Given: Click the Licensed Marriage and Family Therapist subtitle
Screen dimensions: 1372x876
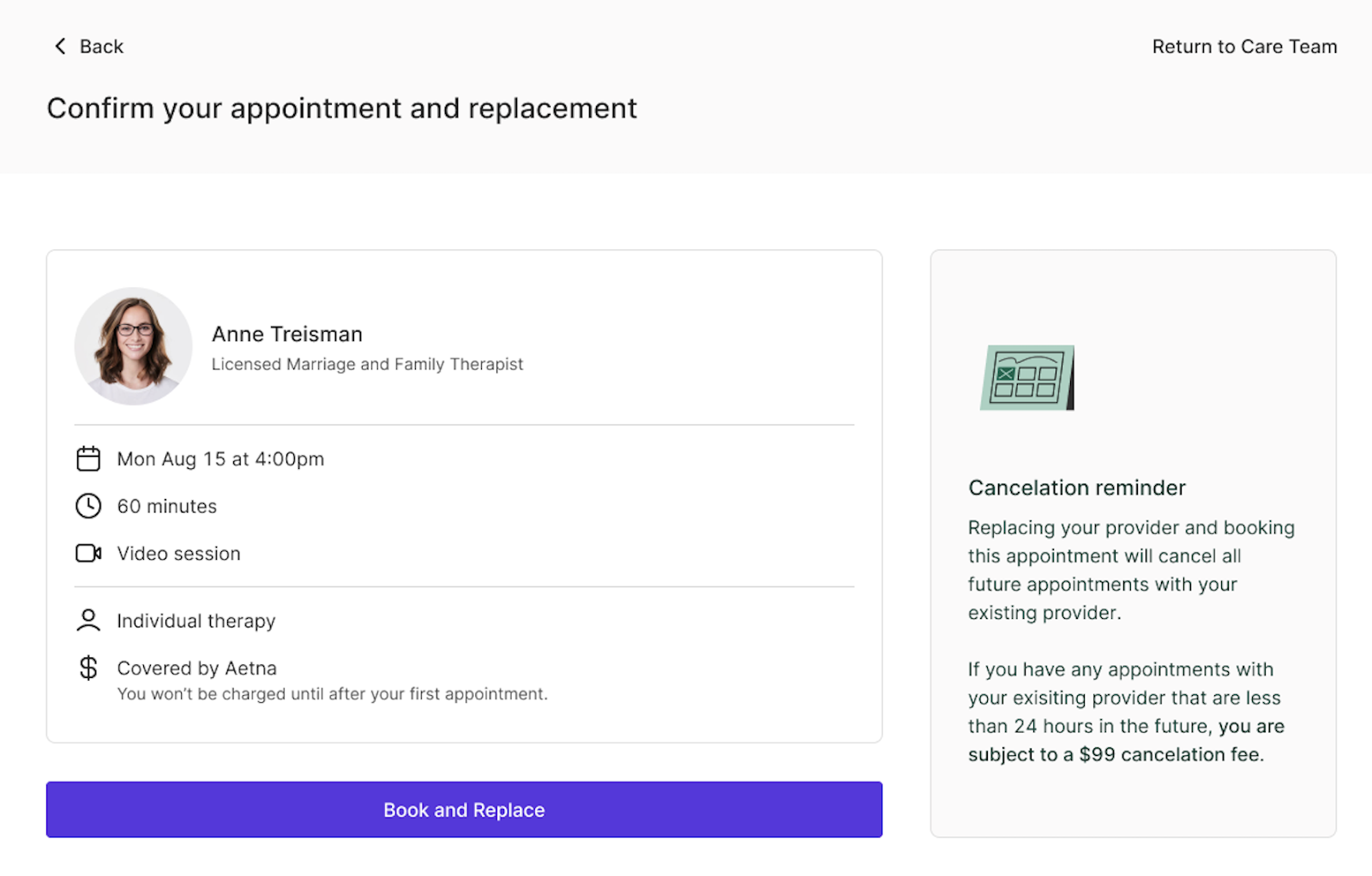Looking at the screenshot, I should 367,364.
